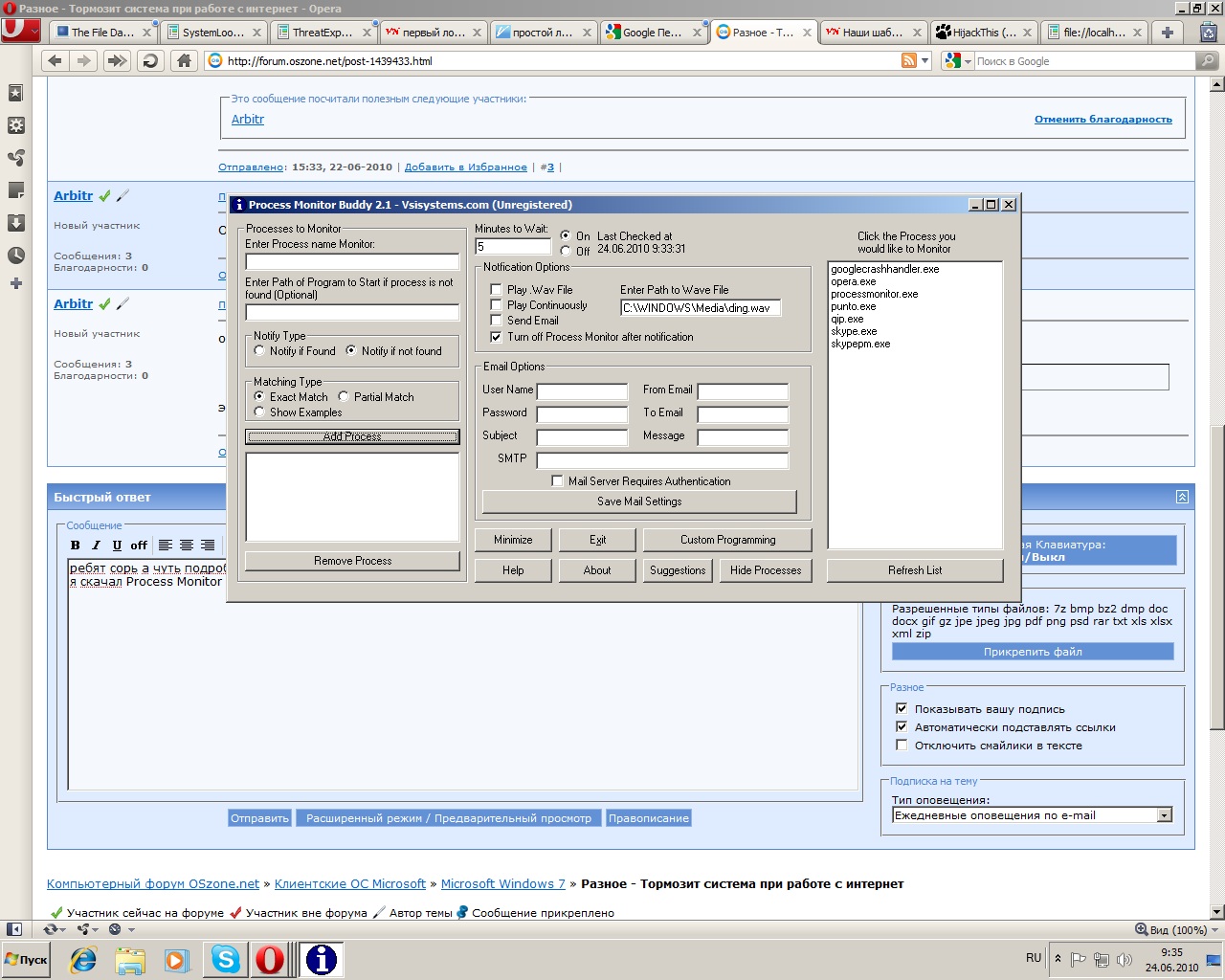Go to the Opera home page
The height and width of the screenshot is (980, 1225).
184,61
